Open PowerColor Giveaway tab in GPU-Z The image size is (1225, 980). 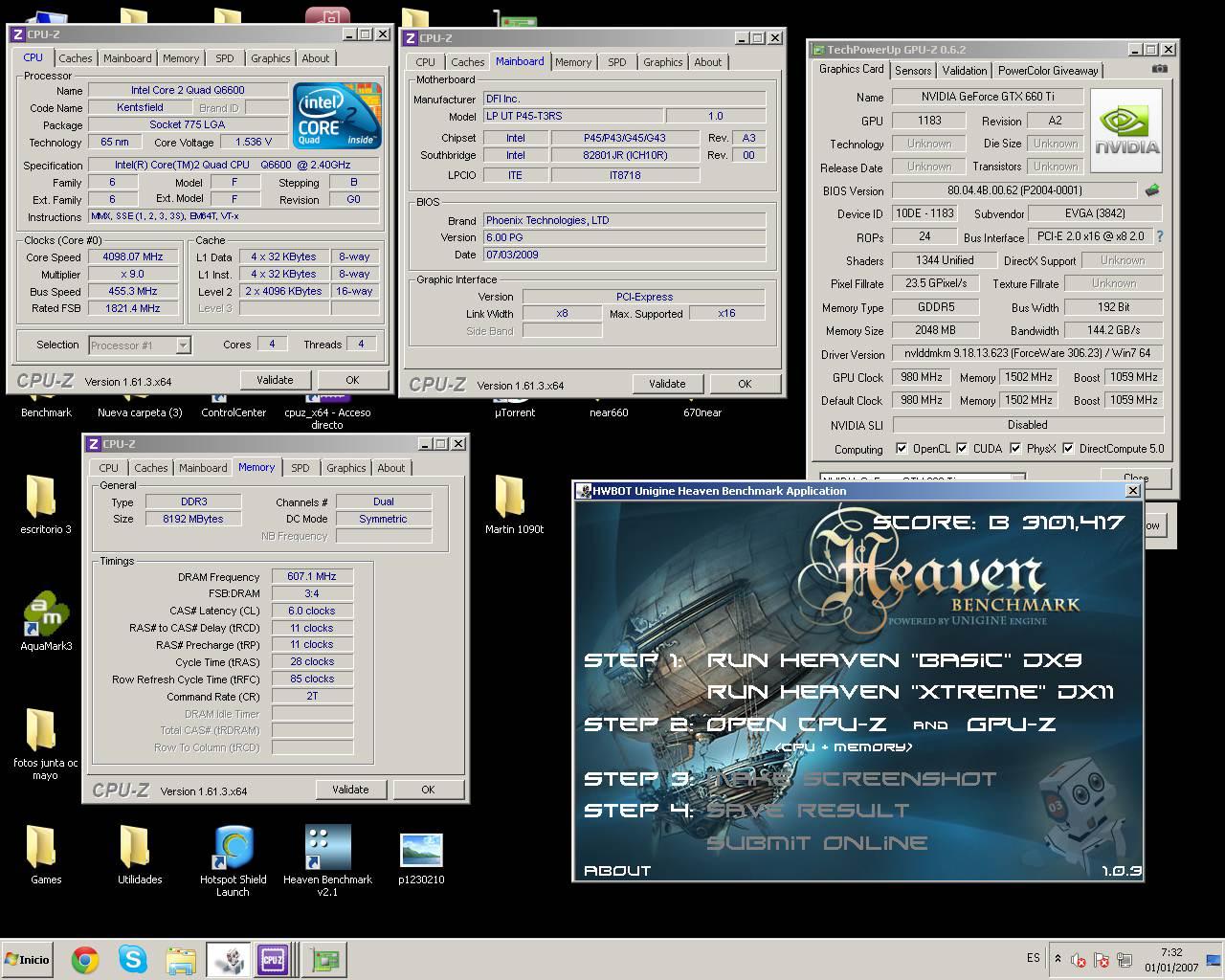(x=1048, y=71)
